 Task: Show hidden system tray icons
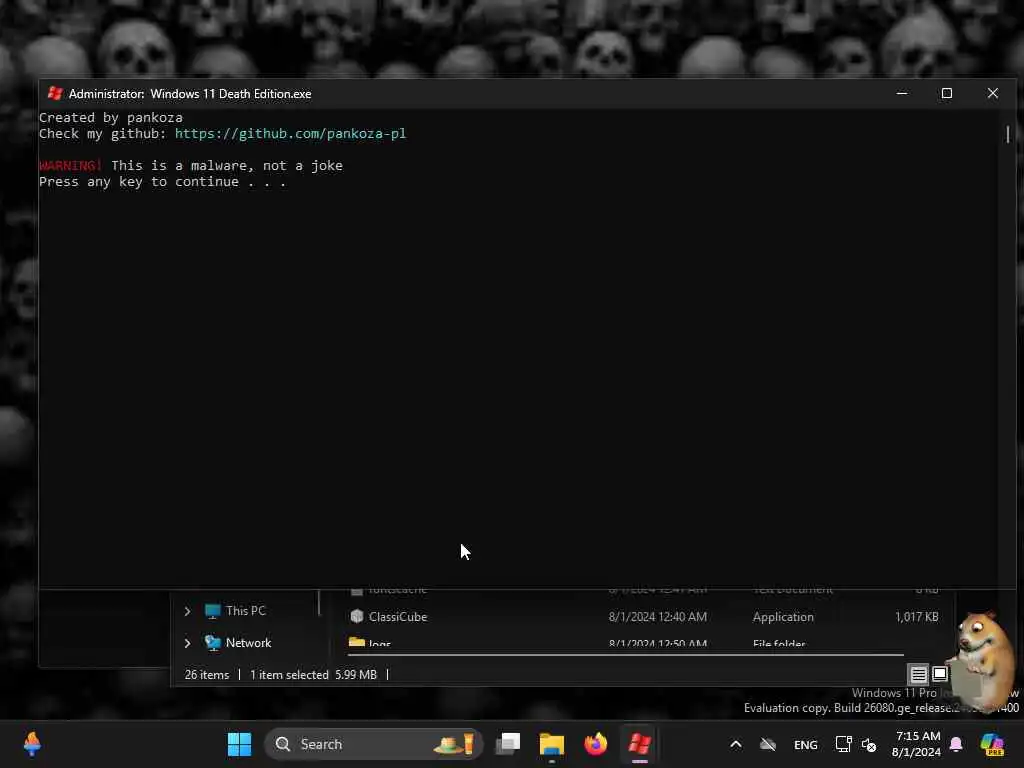[735, 744]
